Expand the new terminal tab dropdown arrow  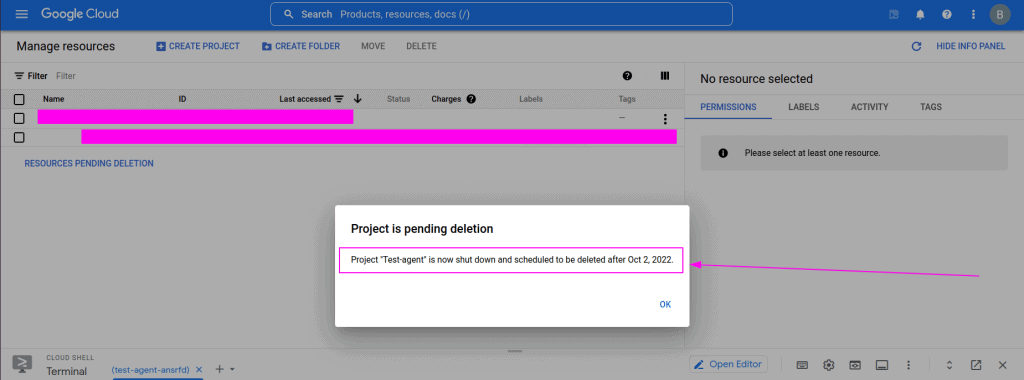tap(232, 370)
